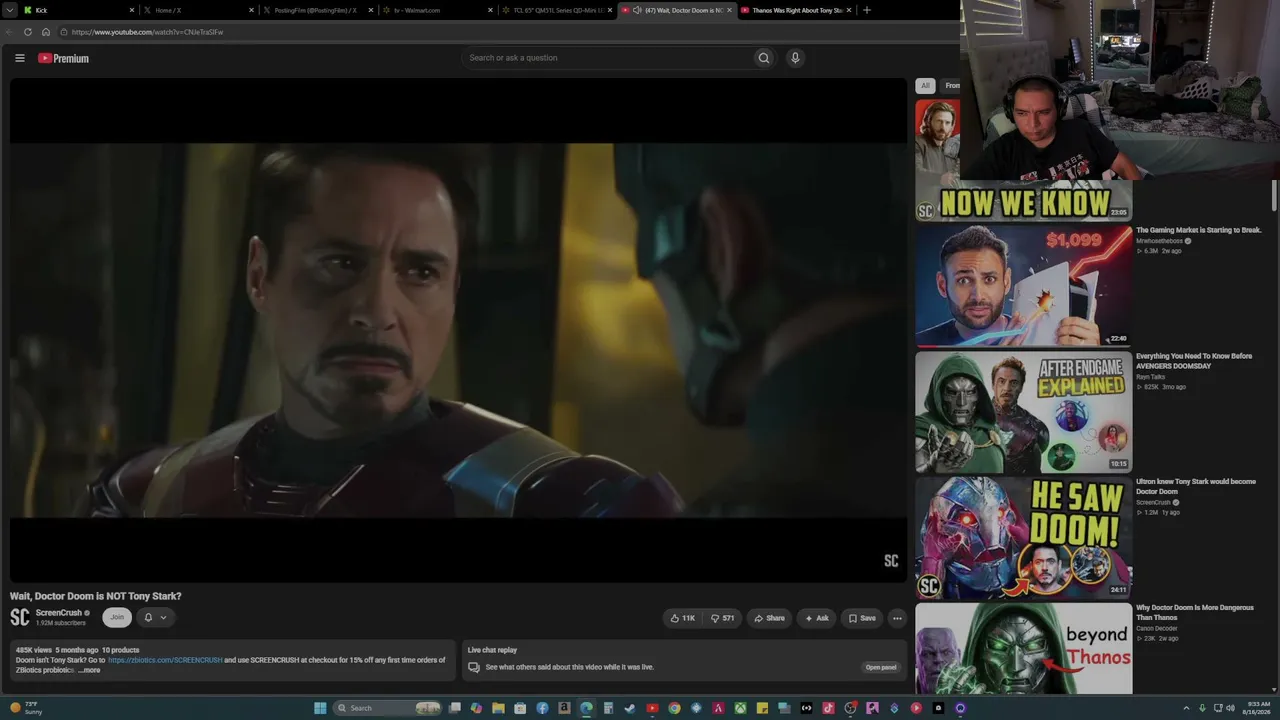Viewport: 1280px width, 720px height.
Task: Open the ScreenCrush channel avatar
Action: [20, 618]
